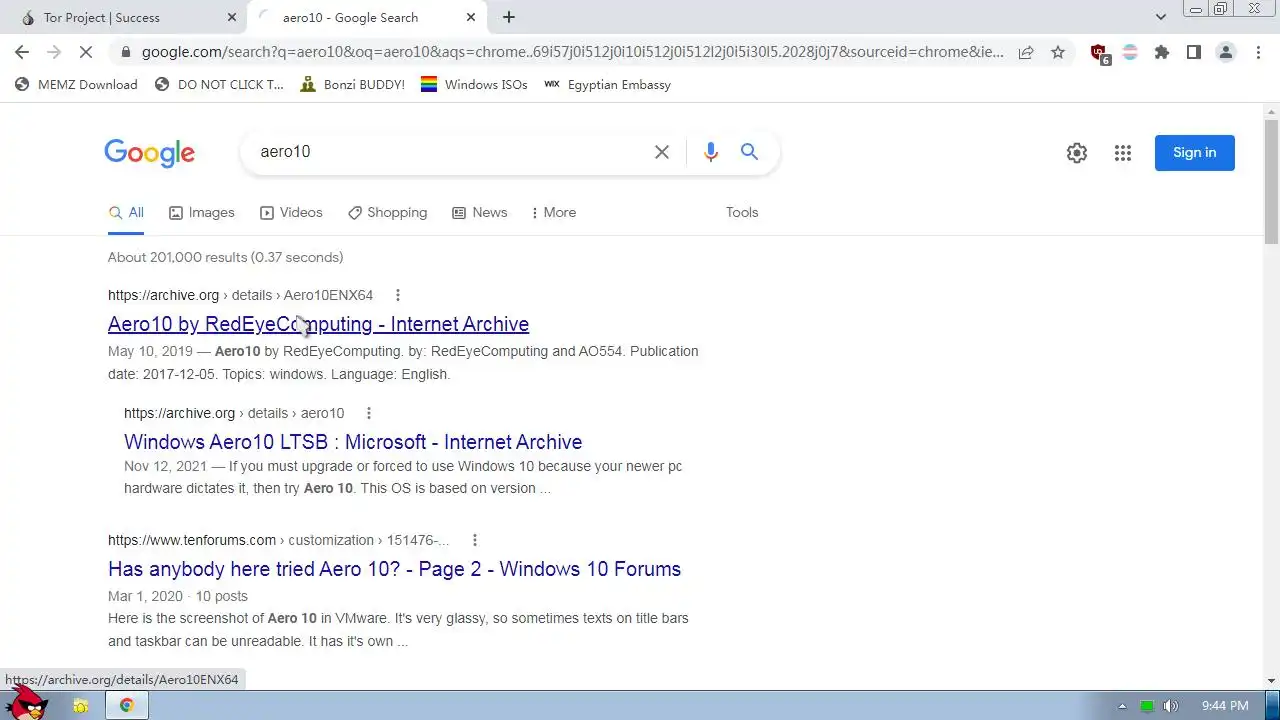
Task: Open Google search settings gear
Action: coord(1077,153)
